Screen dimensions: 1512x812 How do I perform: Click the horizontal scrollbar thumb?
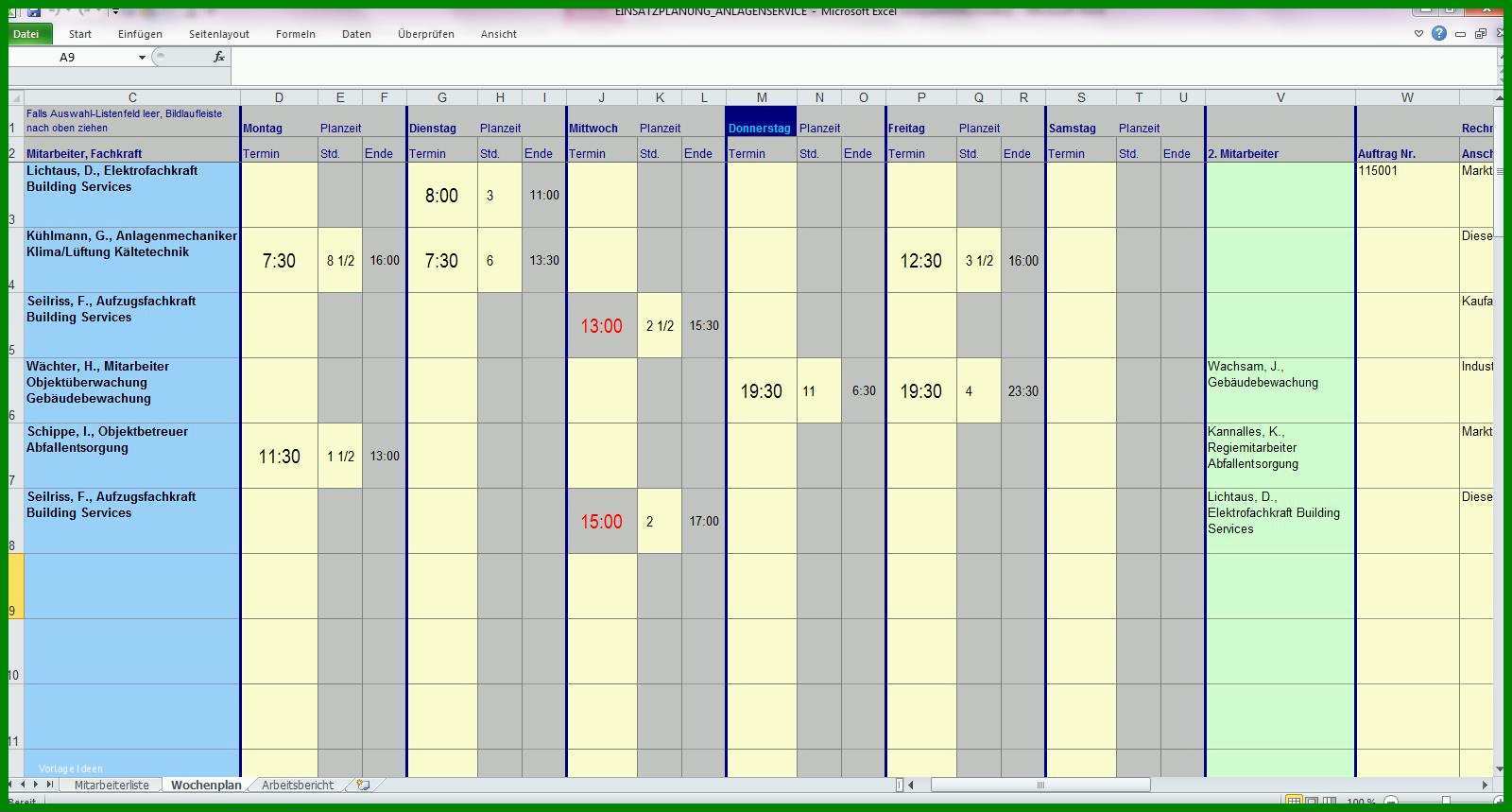[x=1040, y=785]
